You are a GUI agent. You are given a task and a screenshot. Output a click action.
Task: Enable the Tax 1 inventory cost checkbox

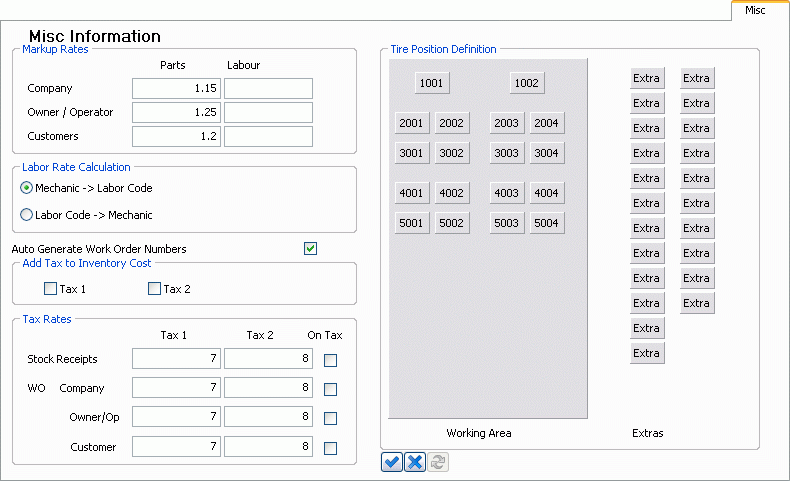(x=51, y=289)
